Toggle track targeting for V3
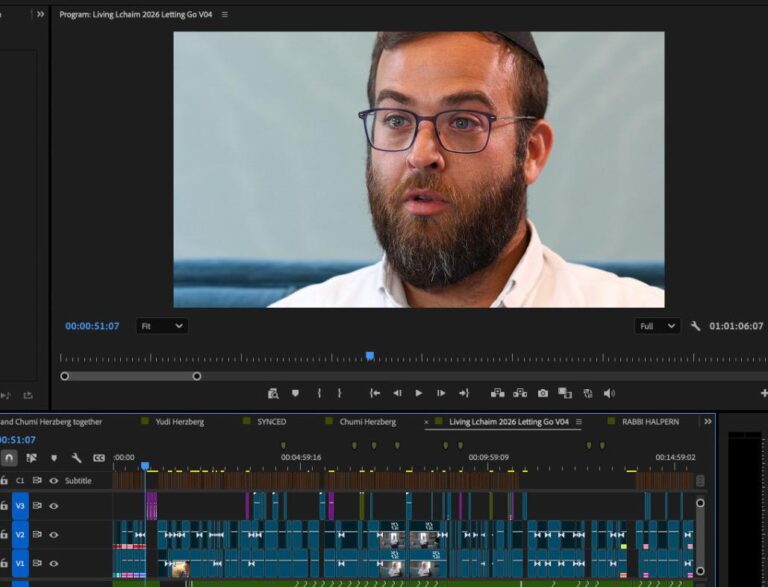Image resolution: width=768 pixels, height=587 pixels. pyautogui.click(x=20, y=506)
